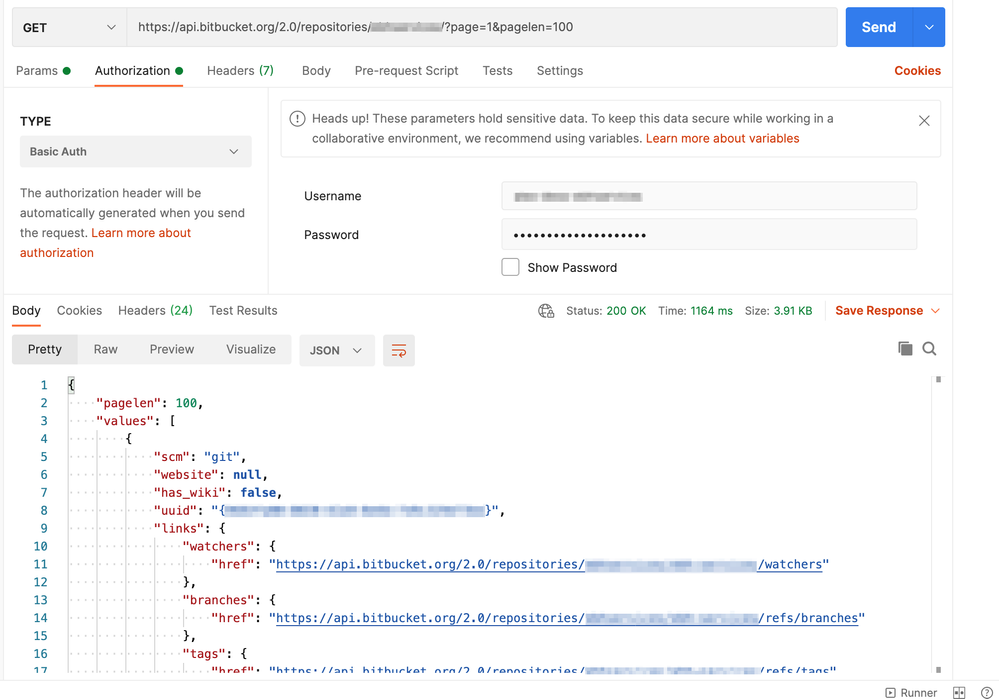
Task: Click the "website" key on line 6
Action: pyautogui.click(x=186, y=475)
